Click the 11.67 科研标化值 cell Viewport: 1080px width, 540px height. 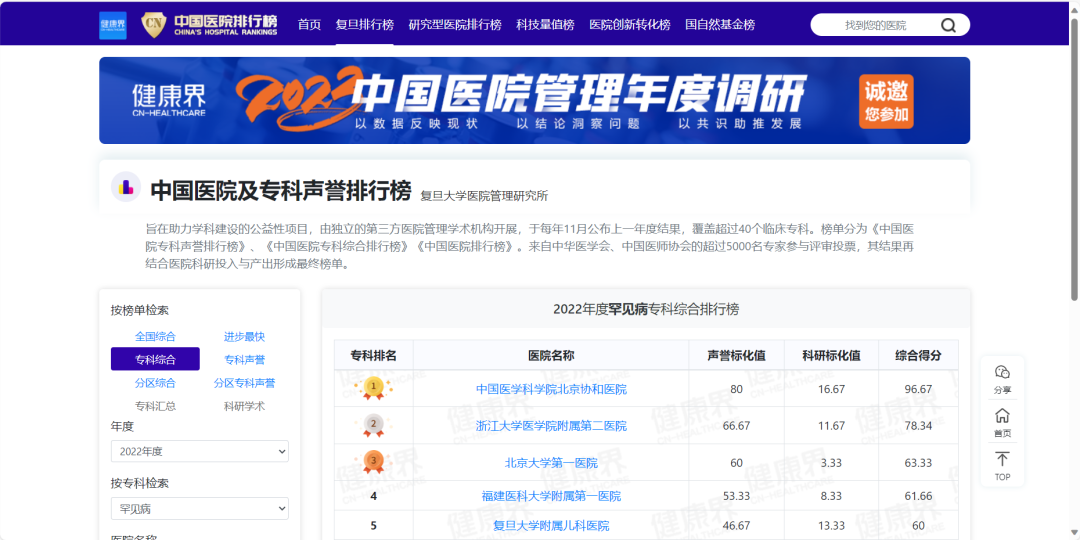click(831, 426)
